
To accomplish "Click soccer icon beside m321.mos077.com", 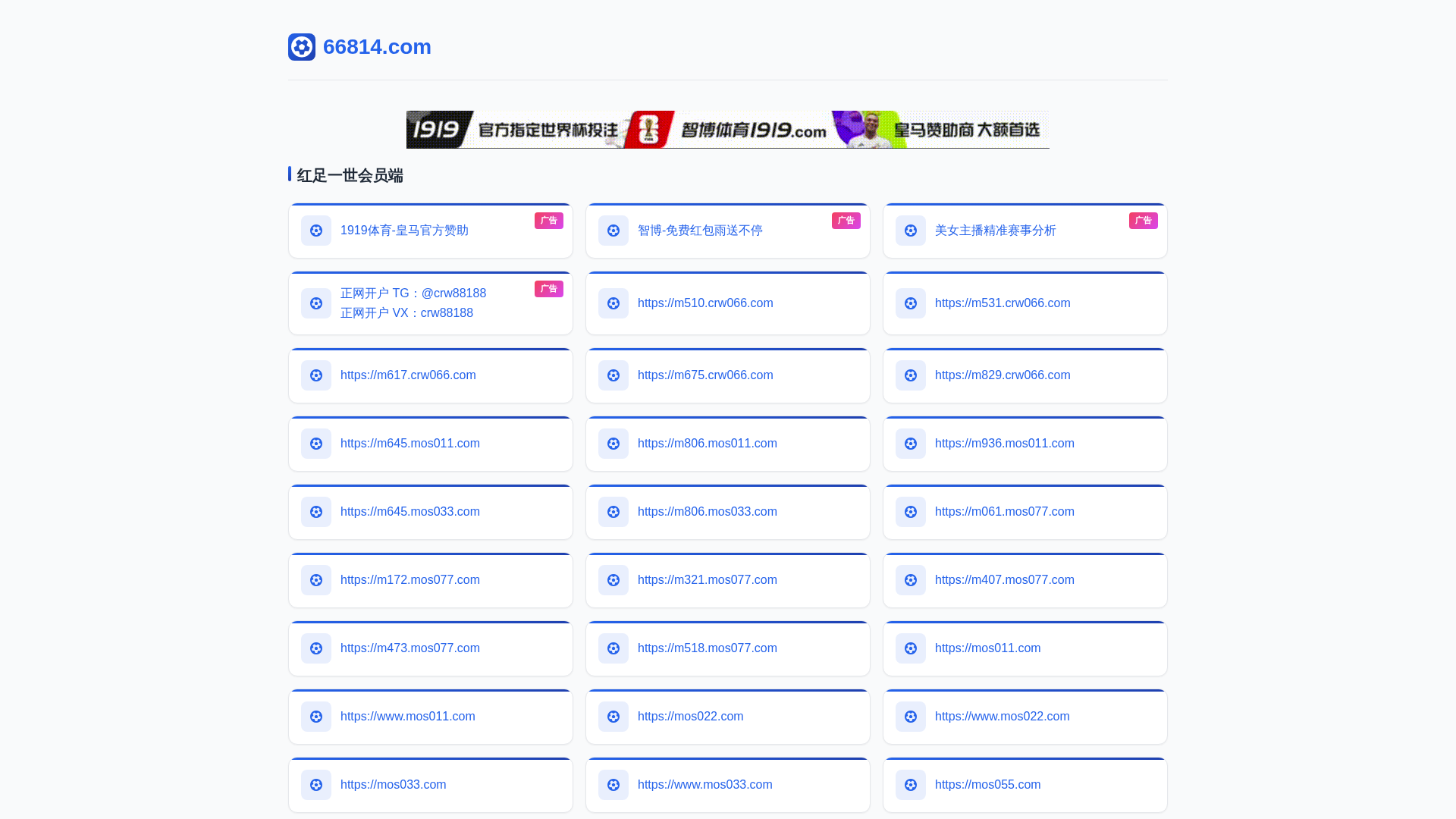I will [613, 580].
